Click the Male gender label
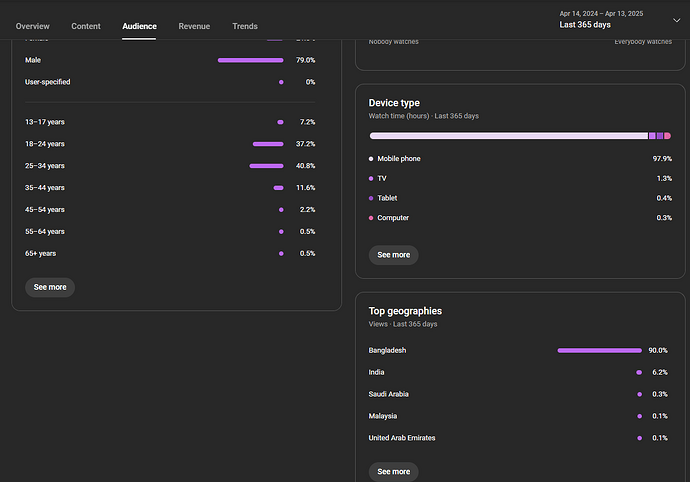 [x=33, y=60]
